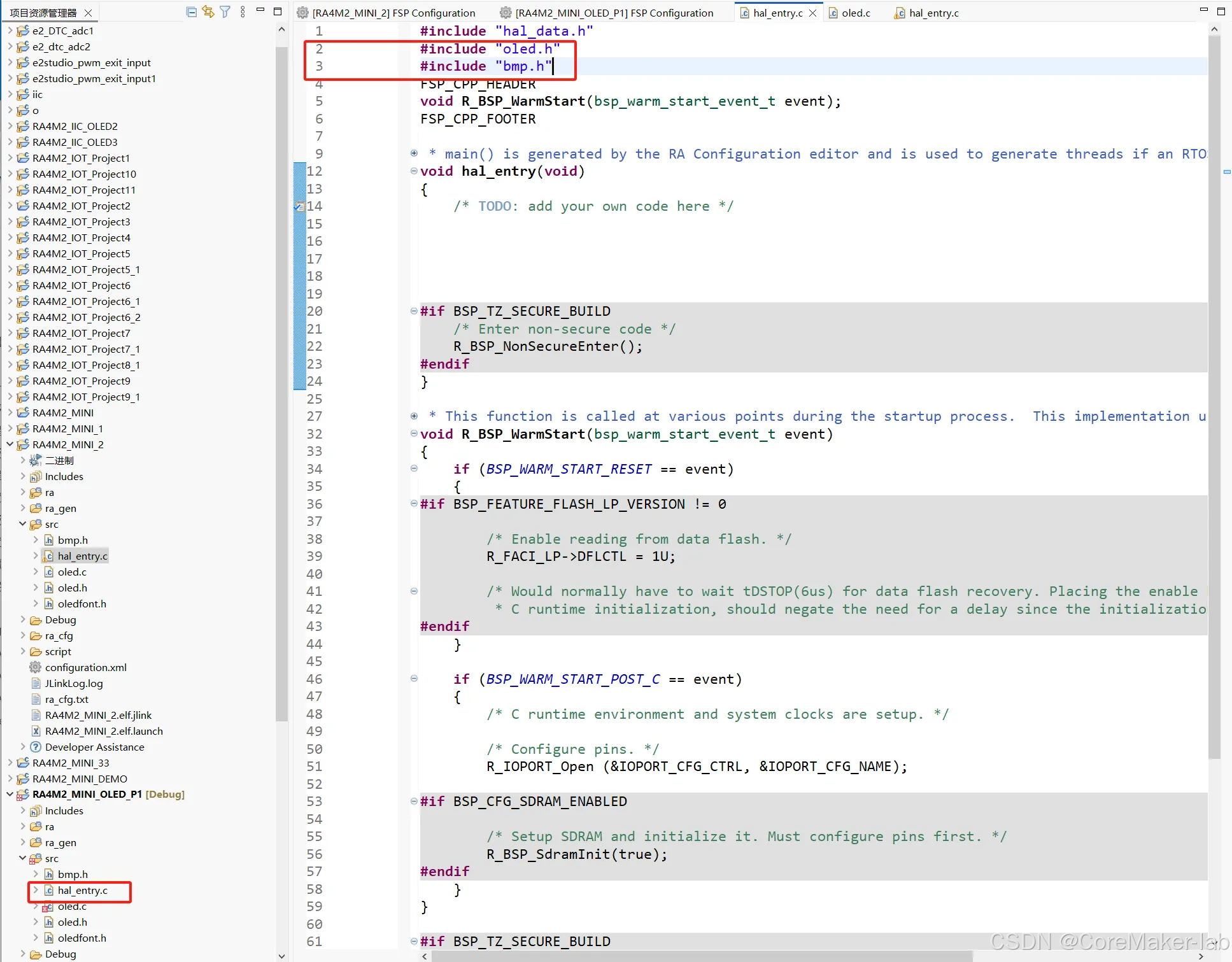The image size is (1232, 962).
Task: Expand the ra_cfg folder
Action: click(x=22, y=635)
